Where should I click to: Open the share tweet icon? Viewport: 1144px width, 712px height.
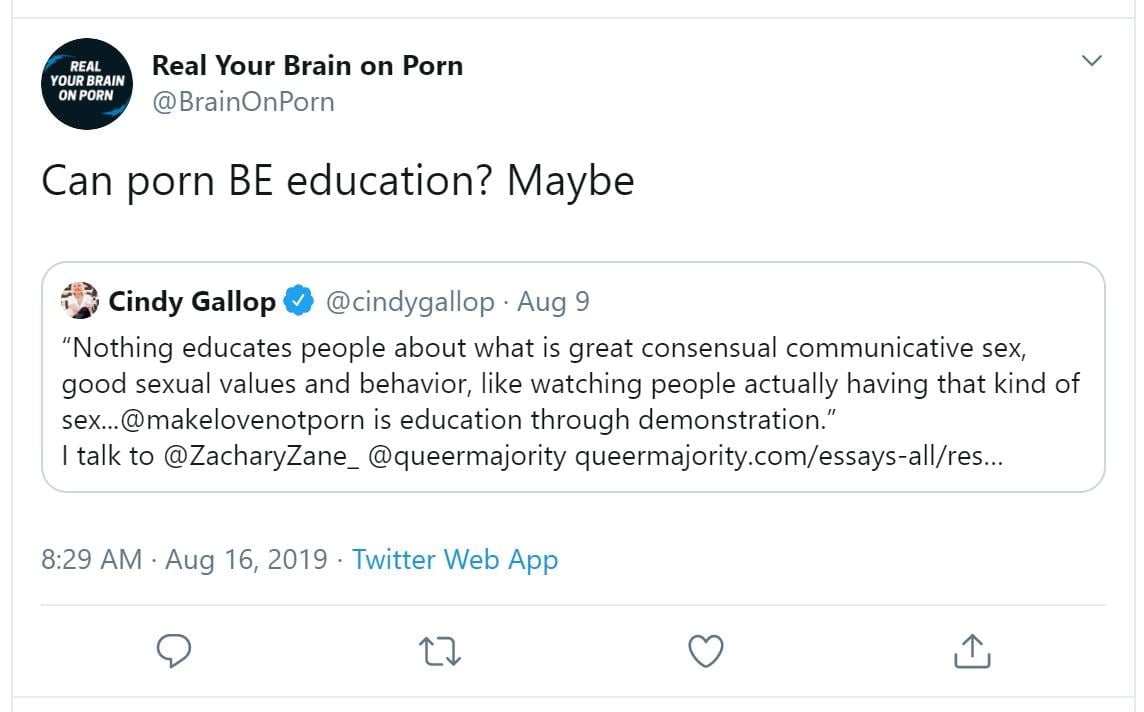971,651
